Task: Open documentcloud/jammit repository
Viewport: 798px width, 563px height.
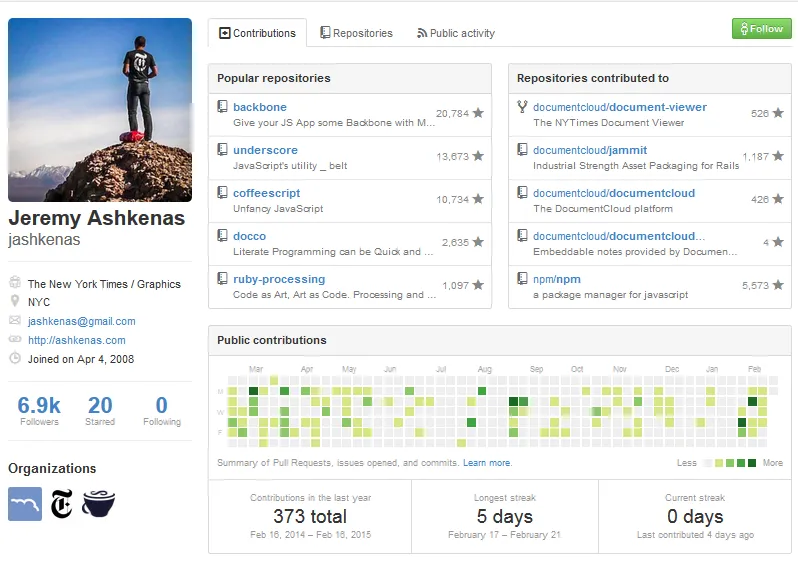Action: pyautogui.click(x=590, y=150)
